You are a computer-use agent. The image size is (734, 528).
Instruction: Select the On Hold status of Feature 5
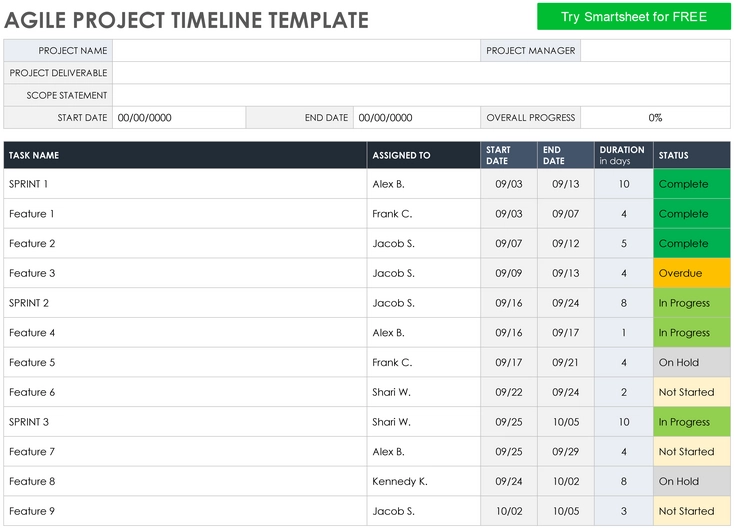pyautogui.click(x=692, y=362)
